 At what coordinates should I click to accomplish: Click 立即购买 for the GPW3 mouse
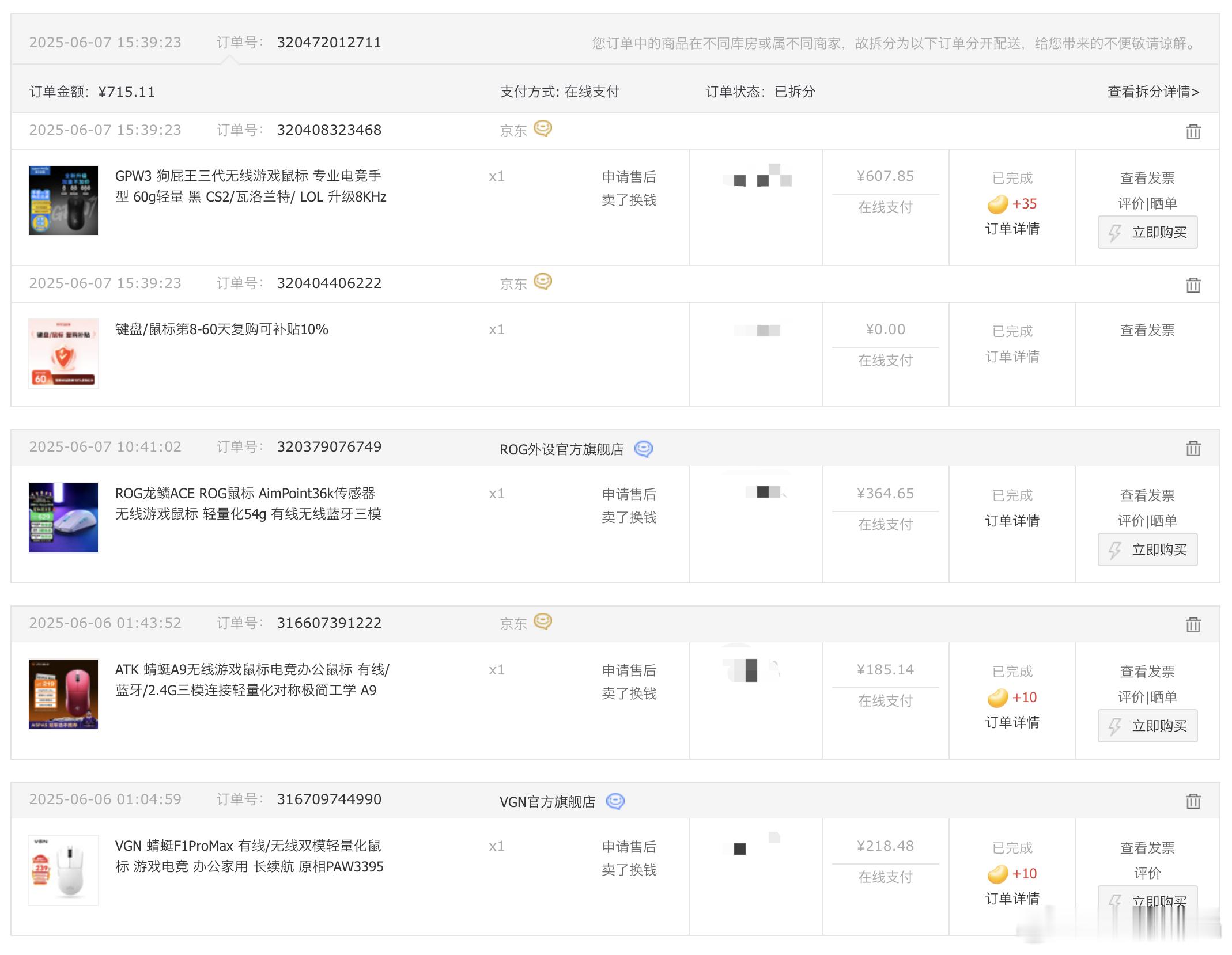tap(1147, 232)
